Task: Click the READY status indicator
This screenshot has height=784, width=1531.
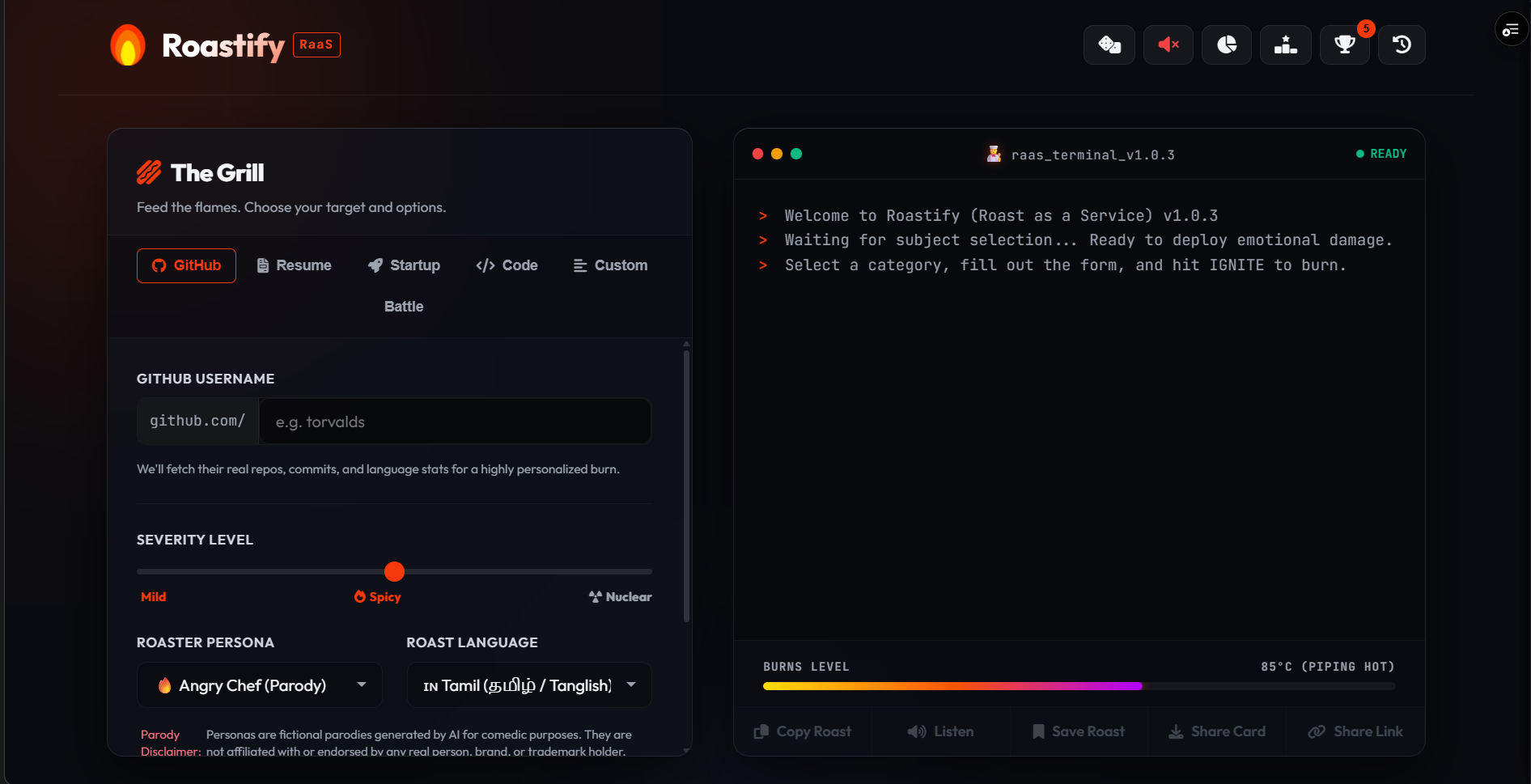Action: [1381, 154]
